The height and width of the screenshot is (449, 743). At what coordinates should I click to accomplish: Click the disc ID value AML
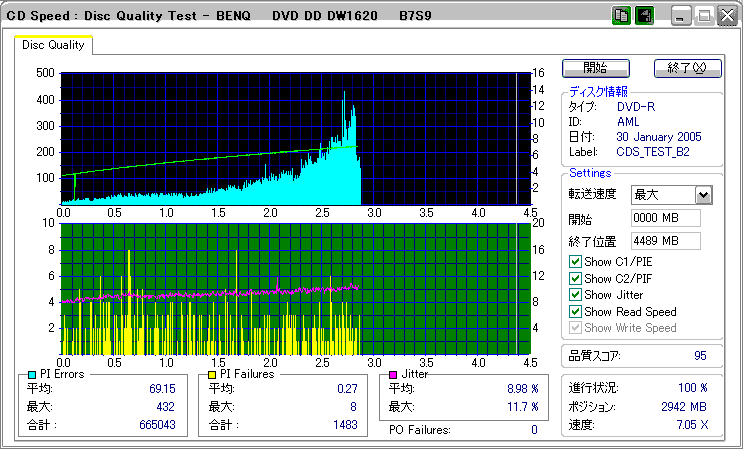pyautogui.click(x=628, y=122)
